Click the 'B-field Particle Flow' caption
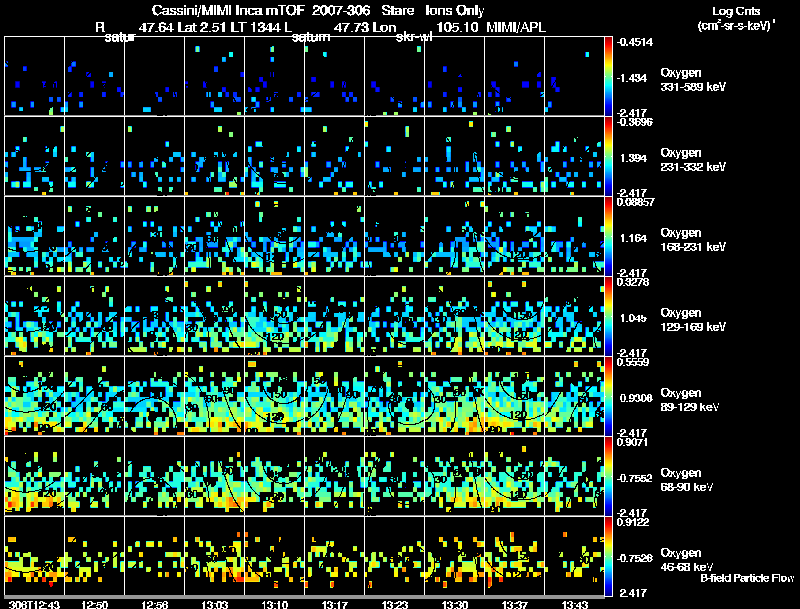The image size is (800, 609). pos(747,578)
